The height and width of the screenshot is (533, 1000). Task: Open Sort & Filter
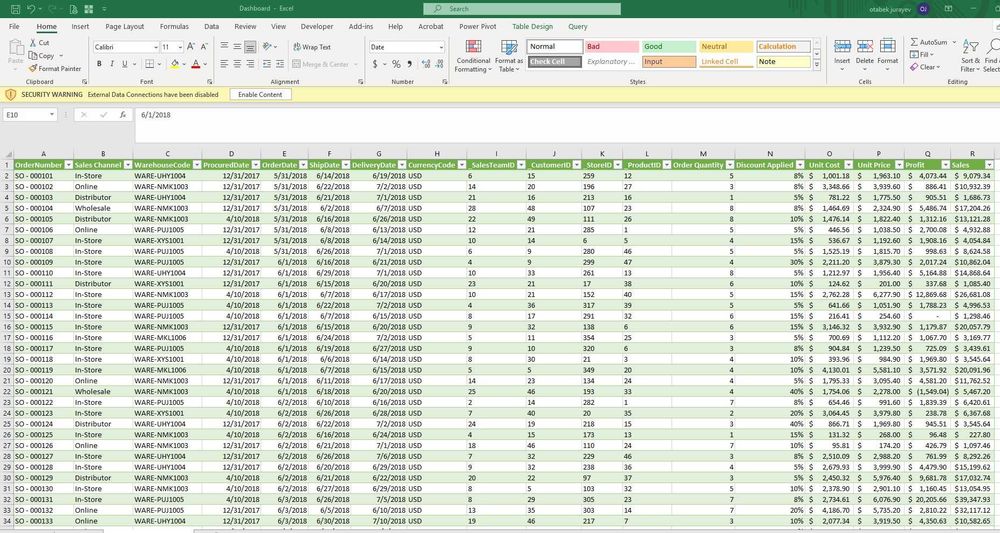click(x=970, y=55)
